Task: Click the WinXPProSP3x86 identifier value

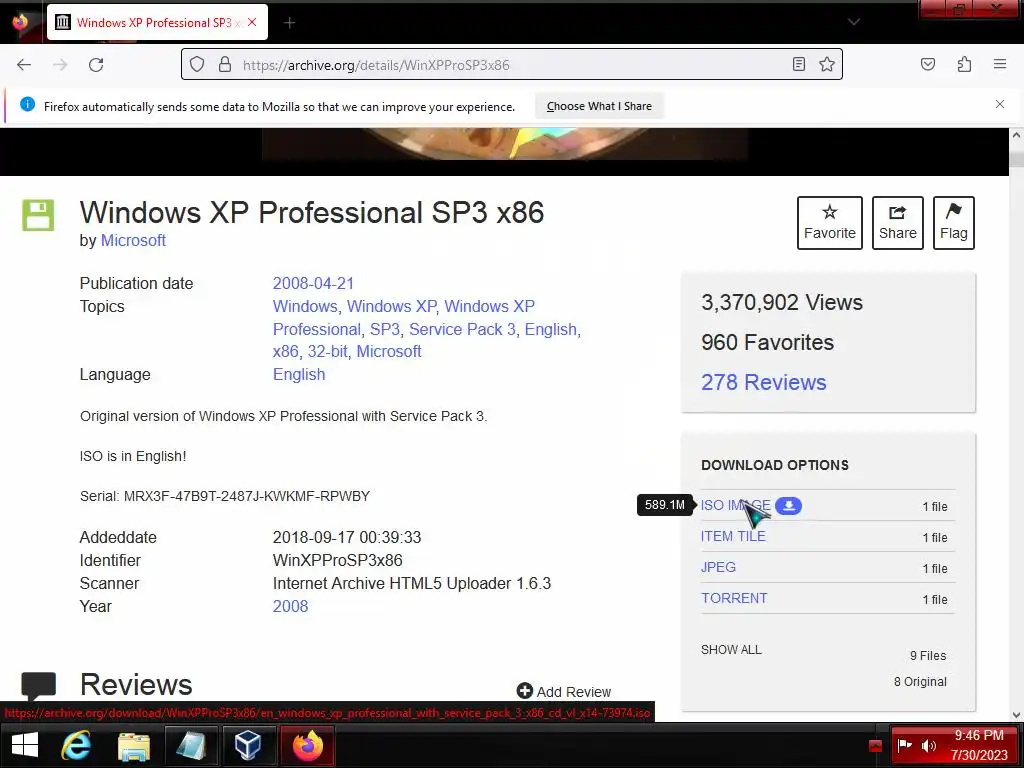Action: [x=337, y=560]
